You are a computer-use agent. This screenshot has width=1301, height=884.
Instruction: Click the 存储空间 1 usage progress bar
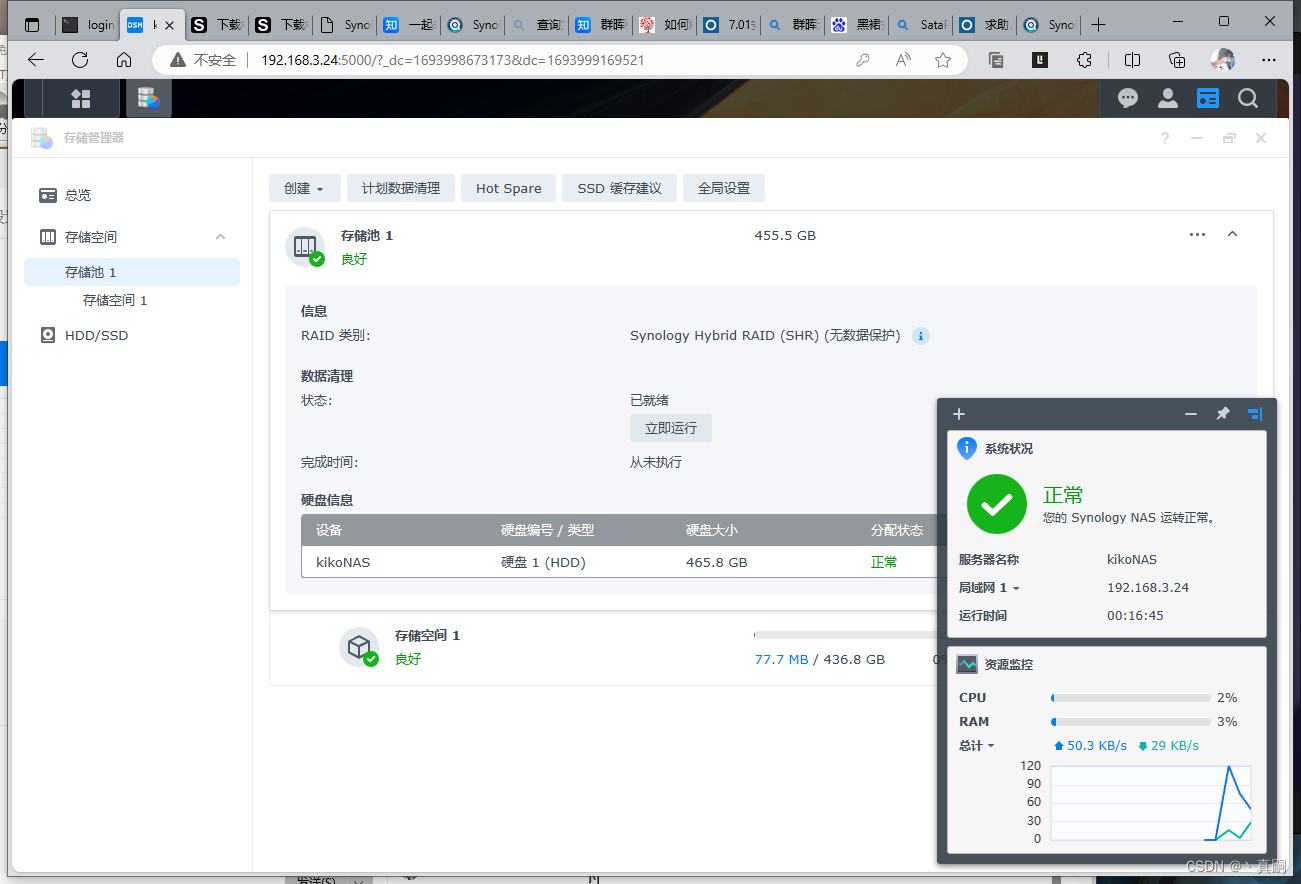(x=844, y=635)
